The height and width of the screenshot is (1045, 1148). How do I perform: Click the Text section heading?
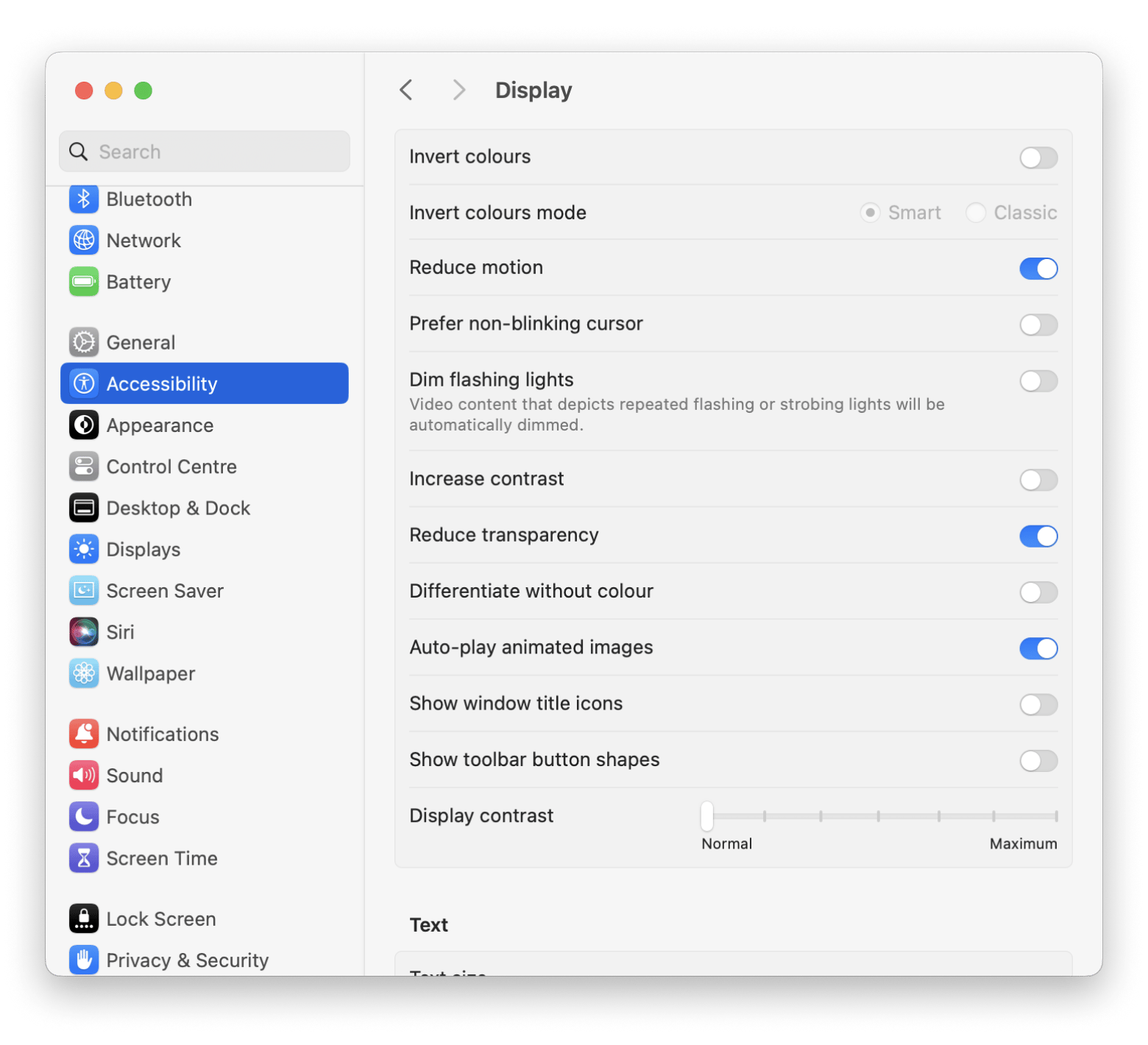click(x=429, y=924)
